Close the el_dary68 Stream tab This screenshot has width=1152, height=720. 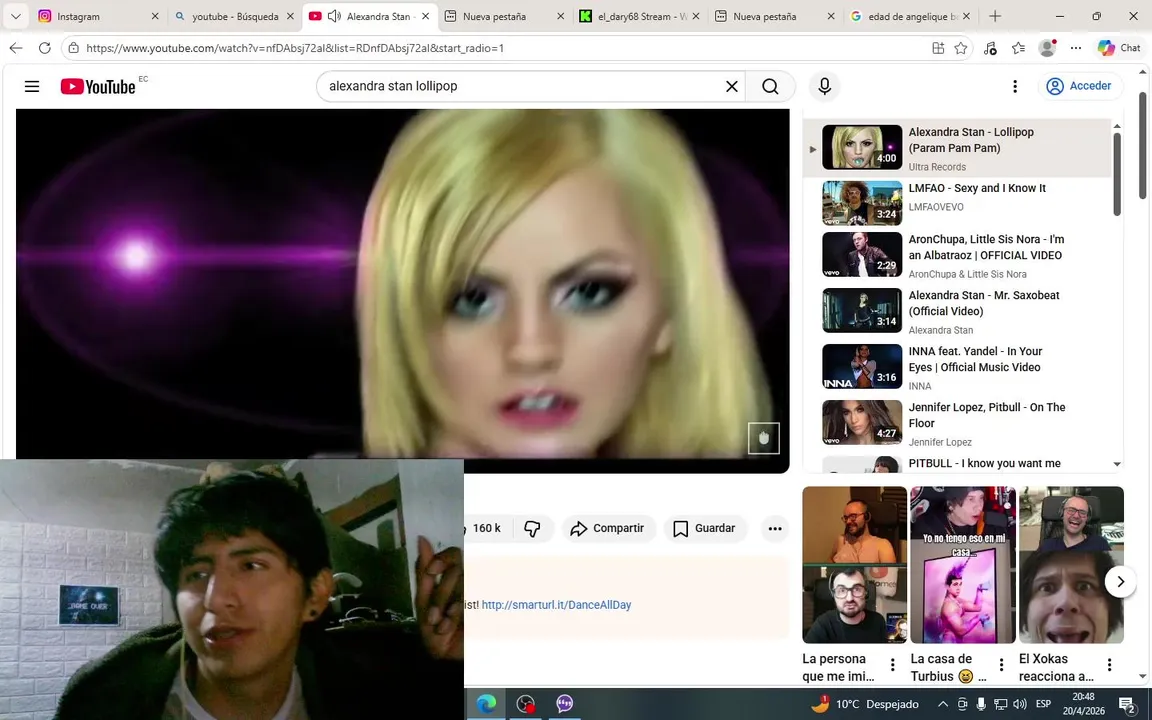click(696, 16)
